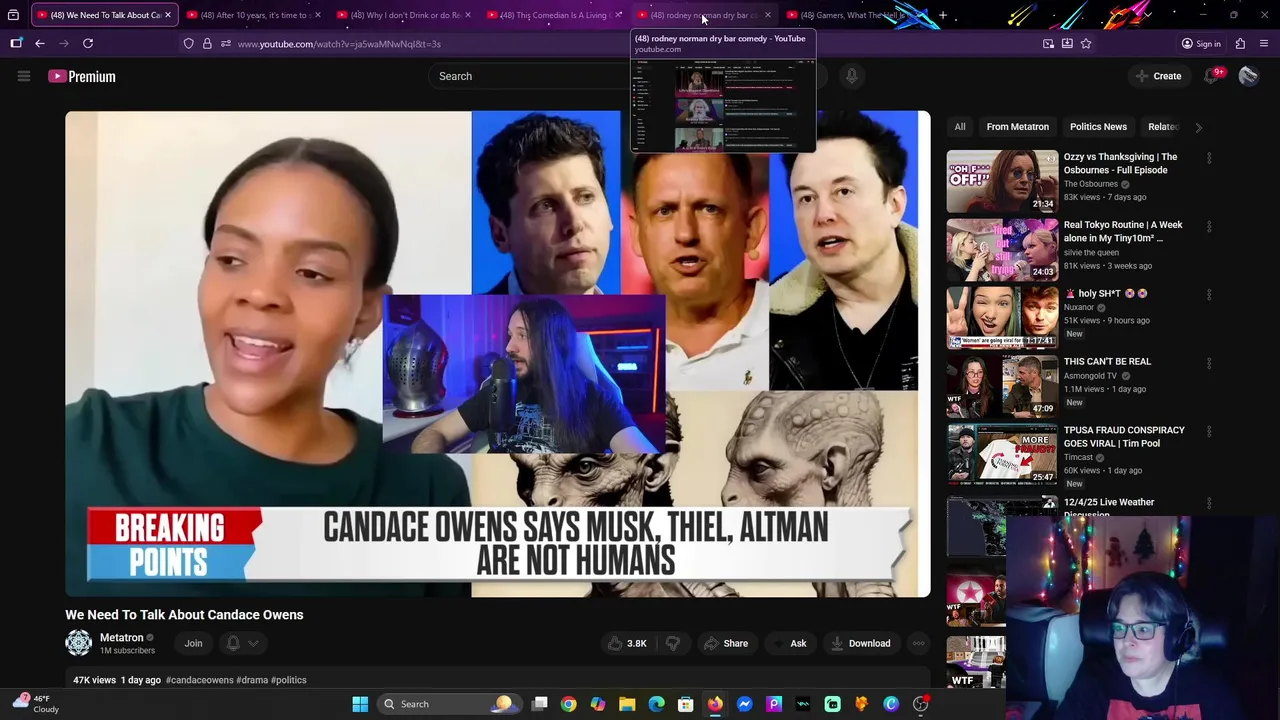The image size is (1280, 720).
Task: Open TPUSA FRAUD CONSPIRACY video title
Action: coord(1124,436)
